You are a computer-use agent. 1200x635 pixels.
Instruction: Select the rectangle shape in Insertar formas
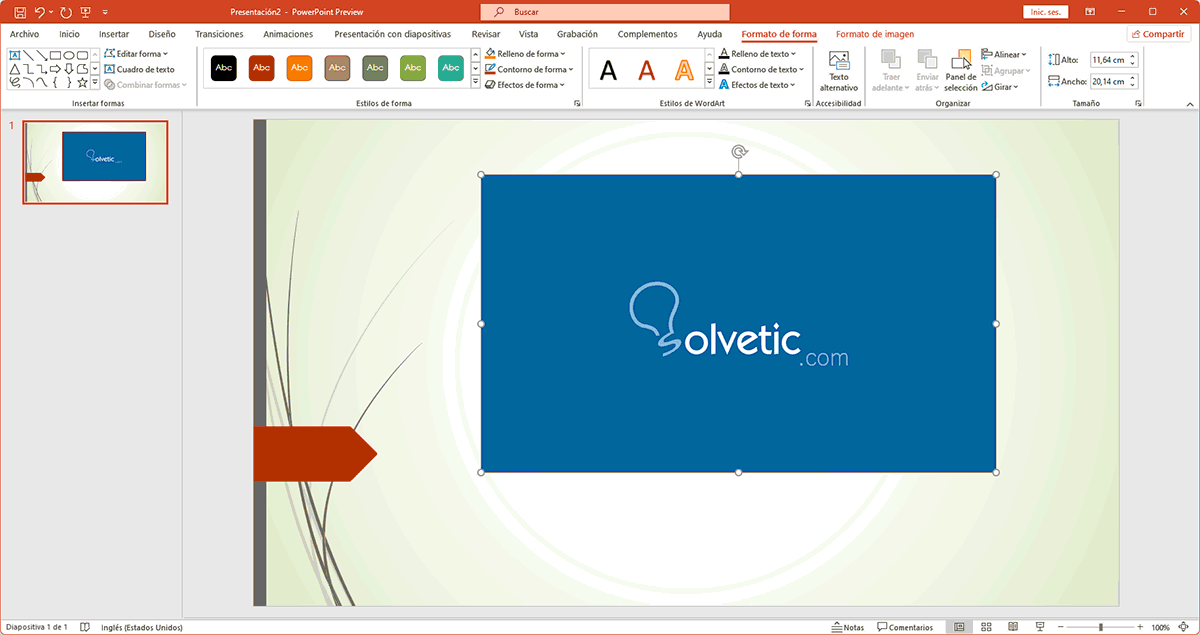point(53,55)
